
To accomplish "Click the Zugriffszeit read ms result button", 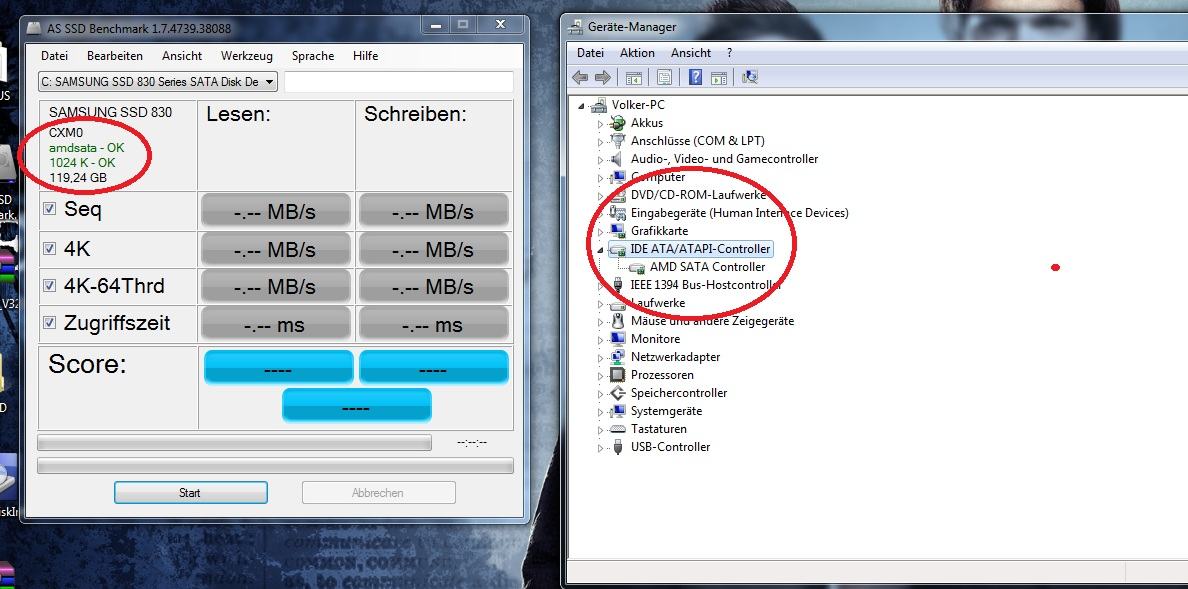I will [275, 324].
